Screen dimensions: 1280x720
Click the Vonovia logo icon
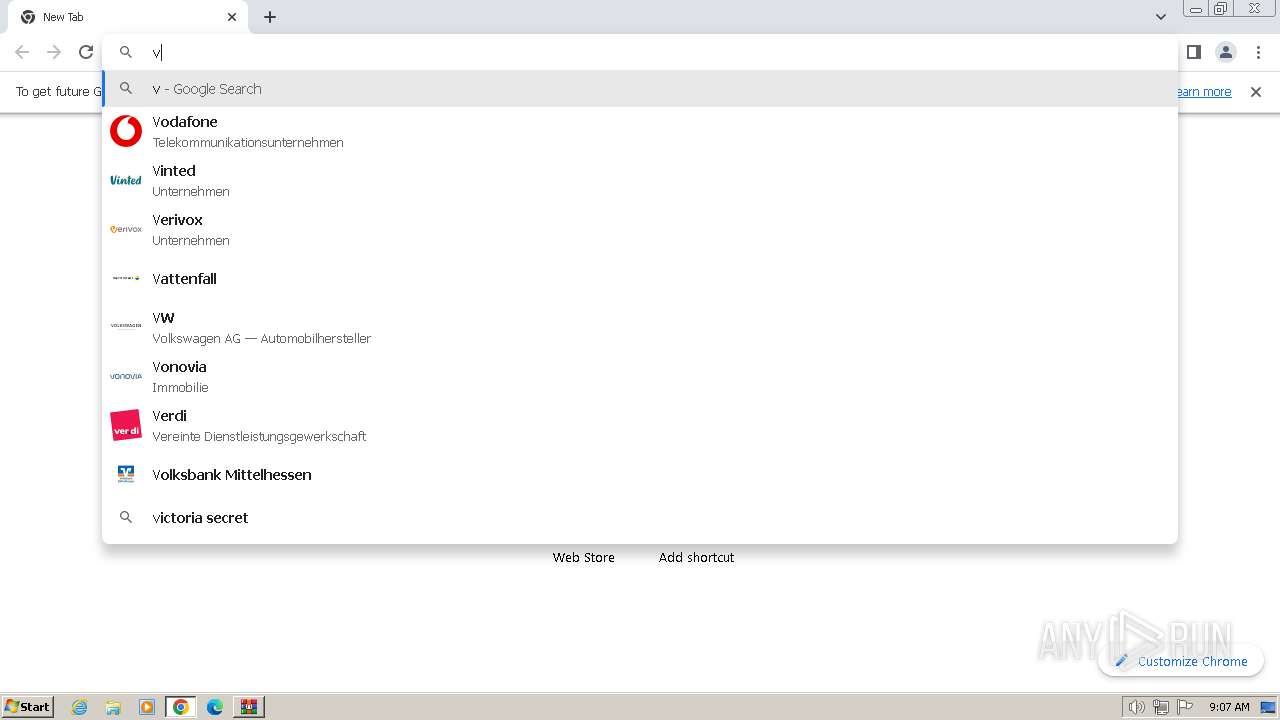click(x=126, y=376)
